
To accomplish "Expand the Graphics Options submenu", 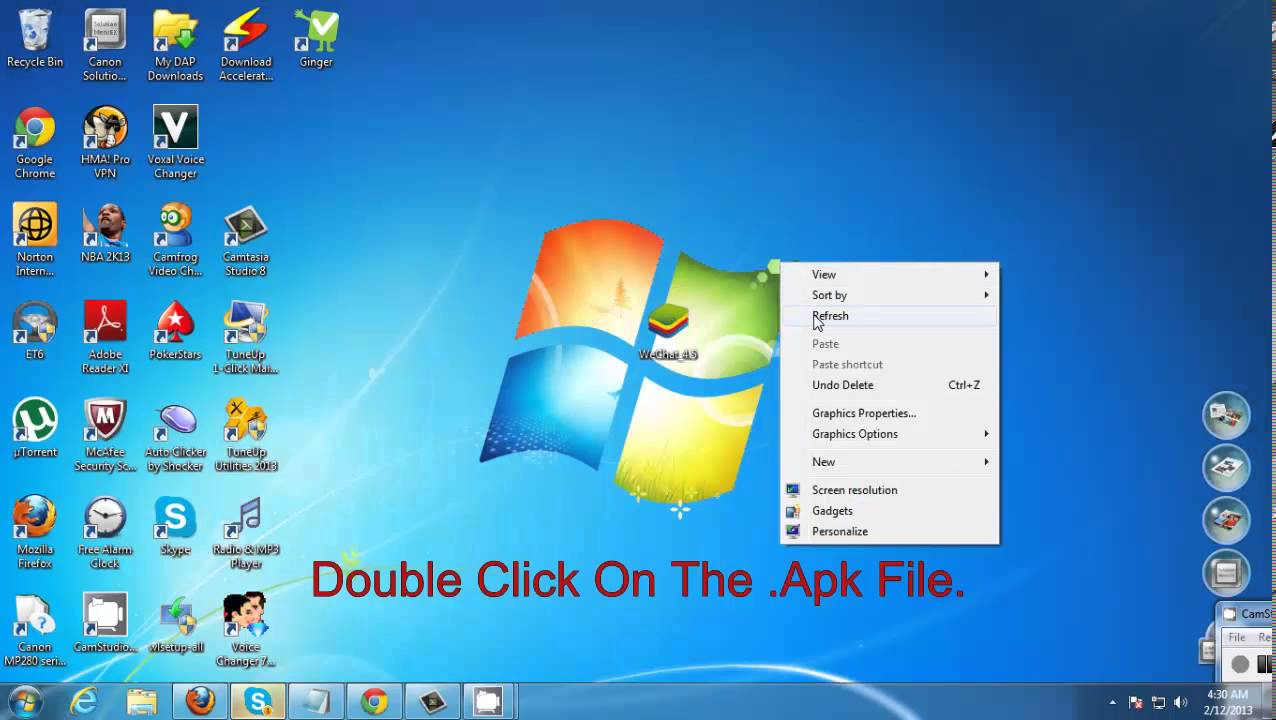I will (x=889, y=434).
